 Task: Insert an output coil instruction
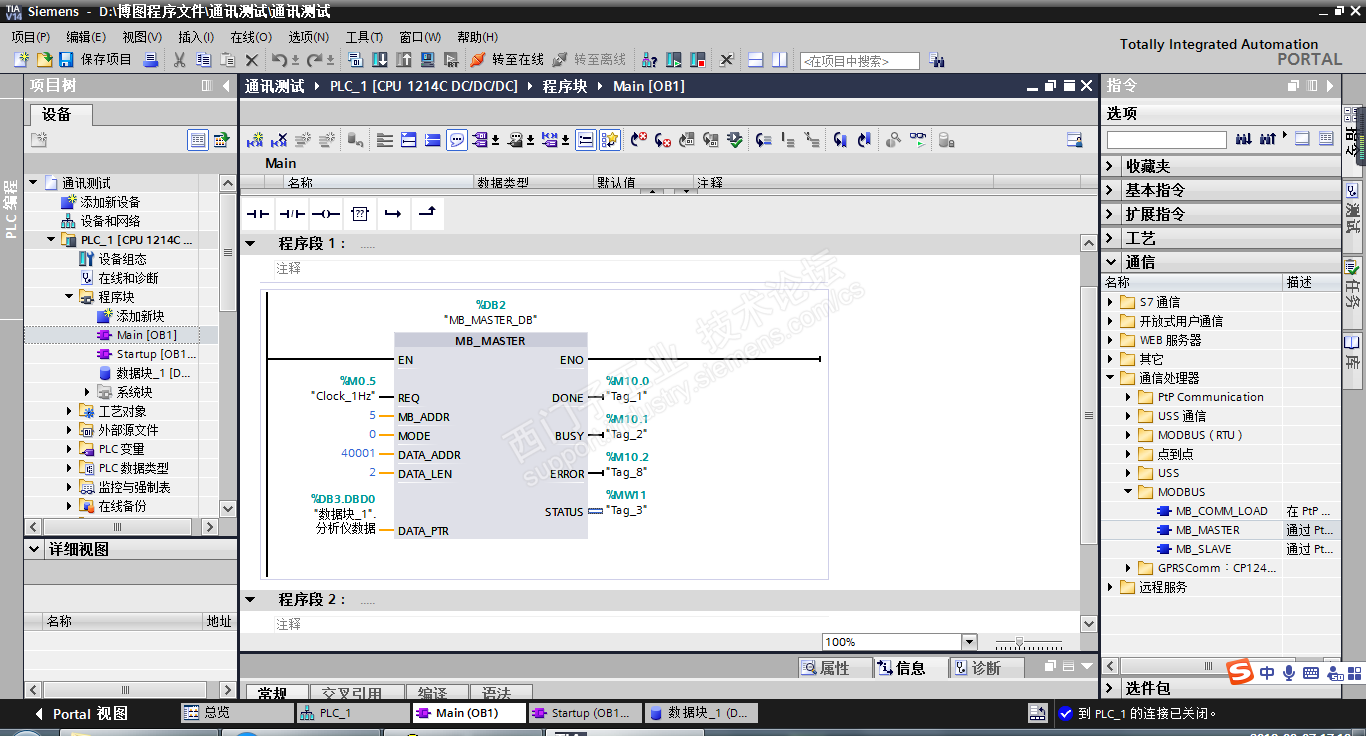pos(326,214)
